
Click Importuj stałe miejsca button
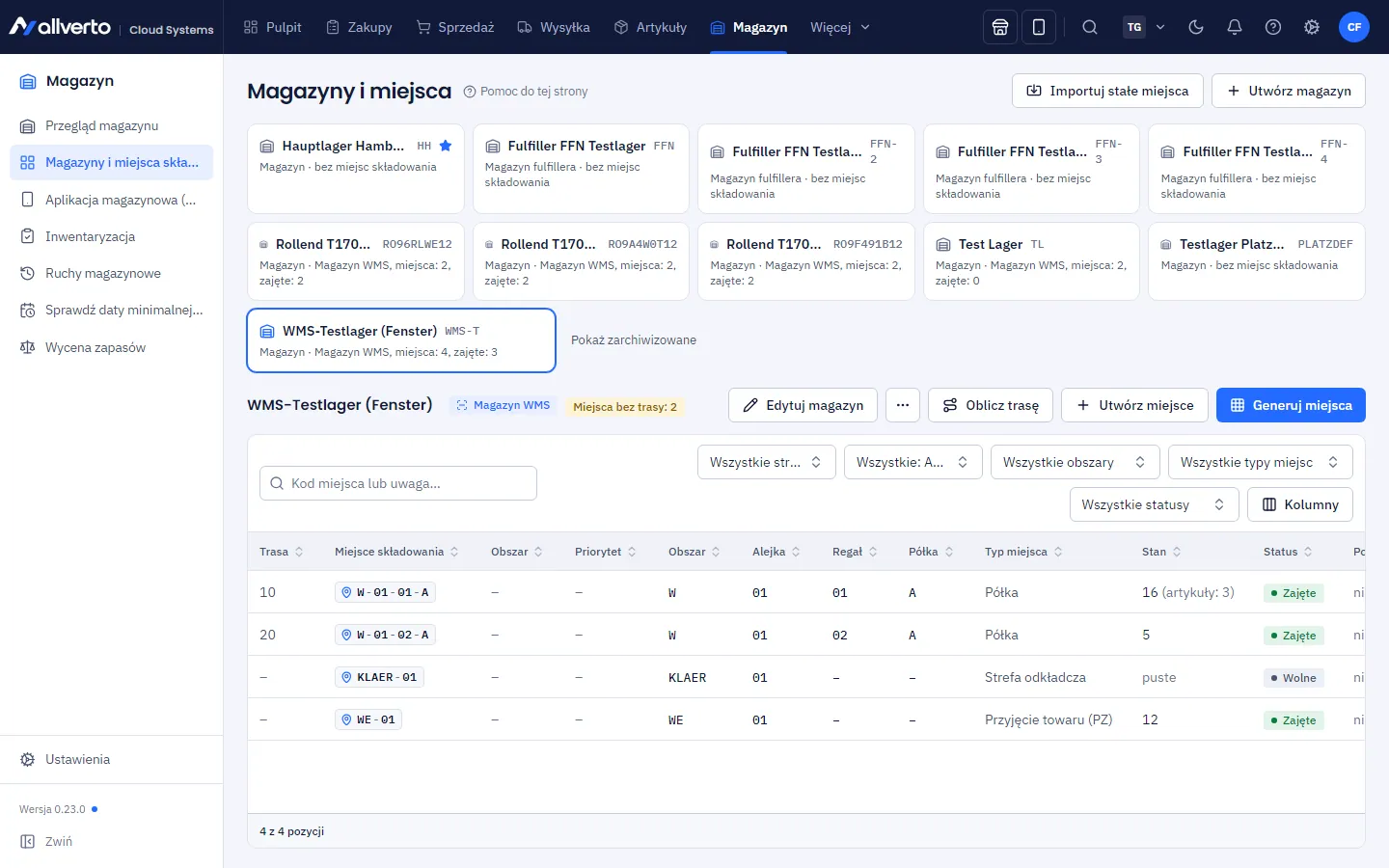pyautogui.click(x=1107, y=91)
